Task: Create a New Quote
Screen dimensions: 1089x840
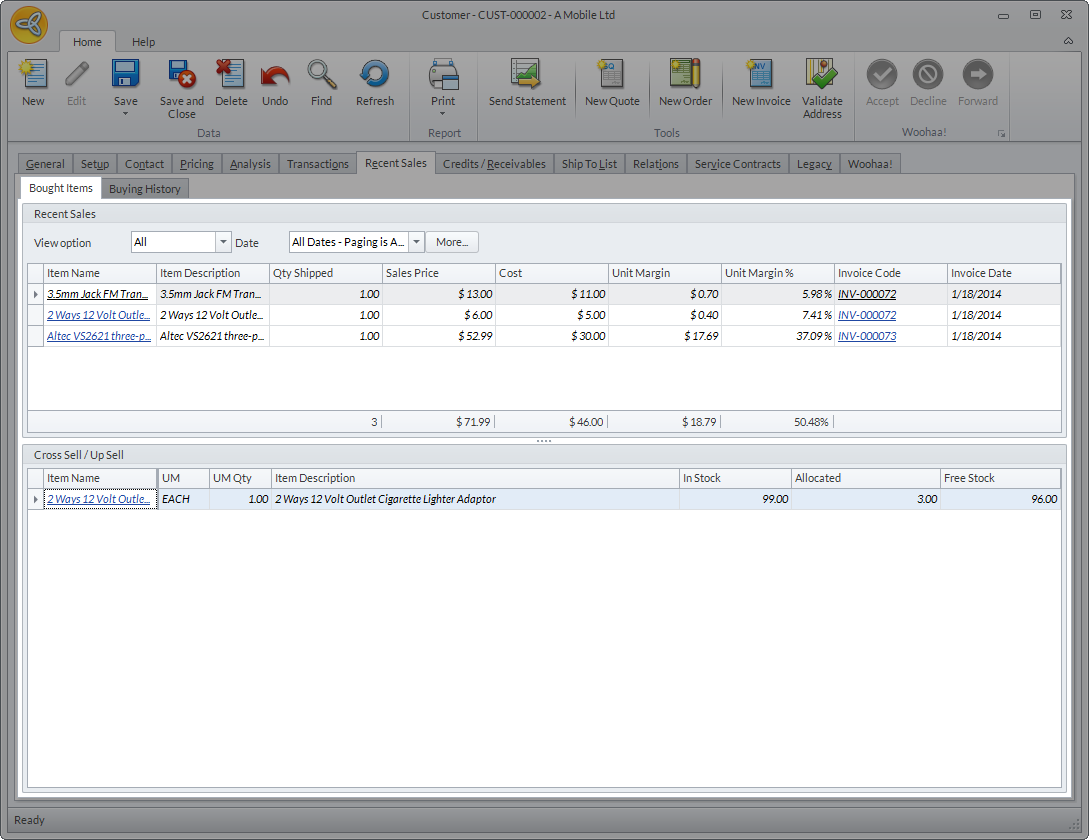Action: point(611,82)
